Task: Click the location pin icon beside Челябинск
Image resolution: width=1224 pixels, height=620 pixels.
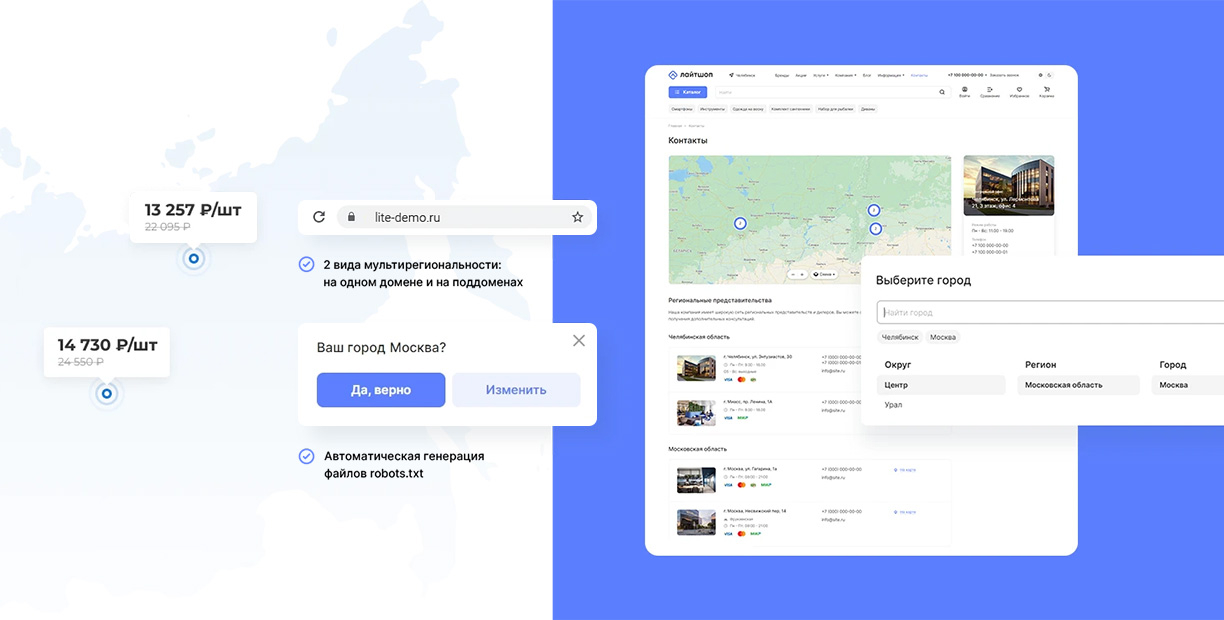Action: coord(731,75)
